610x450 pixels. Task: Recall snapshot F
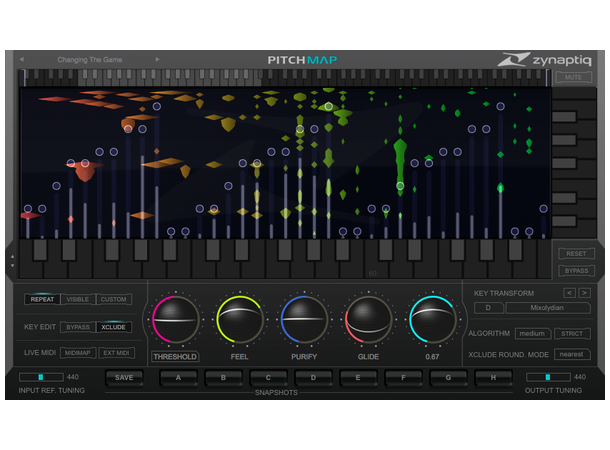click(403, 378)
